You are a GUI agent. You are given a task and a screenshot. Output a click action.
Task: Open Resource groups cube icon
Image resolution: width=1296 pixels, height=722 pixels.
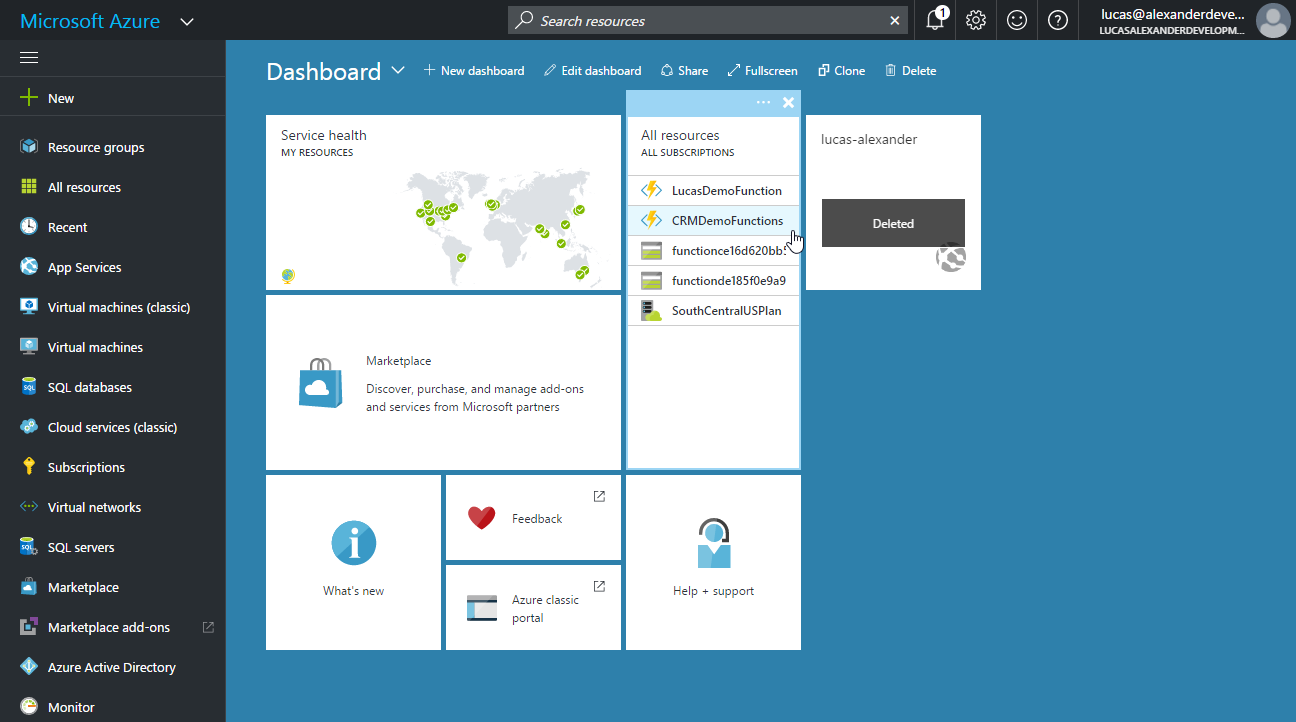[x=29, y=147]
